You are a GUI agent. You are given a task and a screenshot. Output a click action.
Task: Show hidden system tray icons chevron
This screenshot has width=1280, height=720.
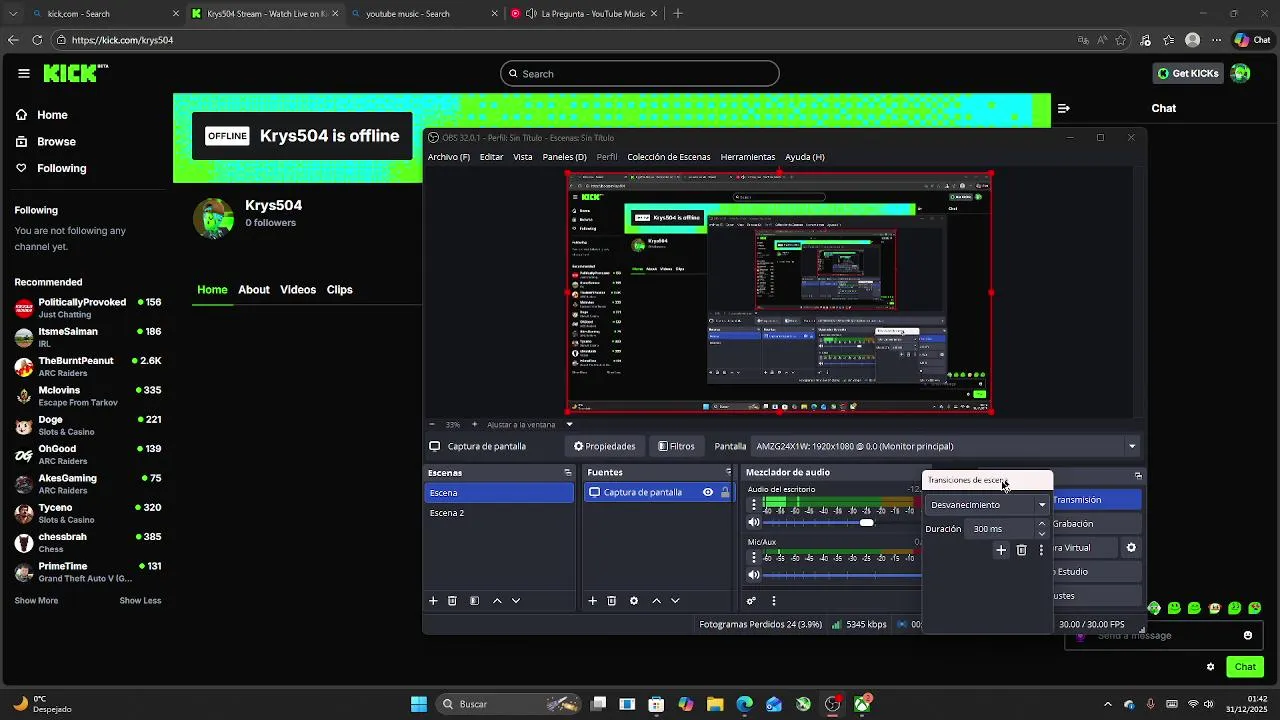1107,704
